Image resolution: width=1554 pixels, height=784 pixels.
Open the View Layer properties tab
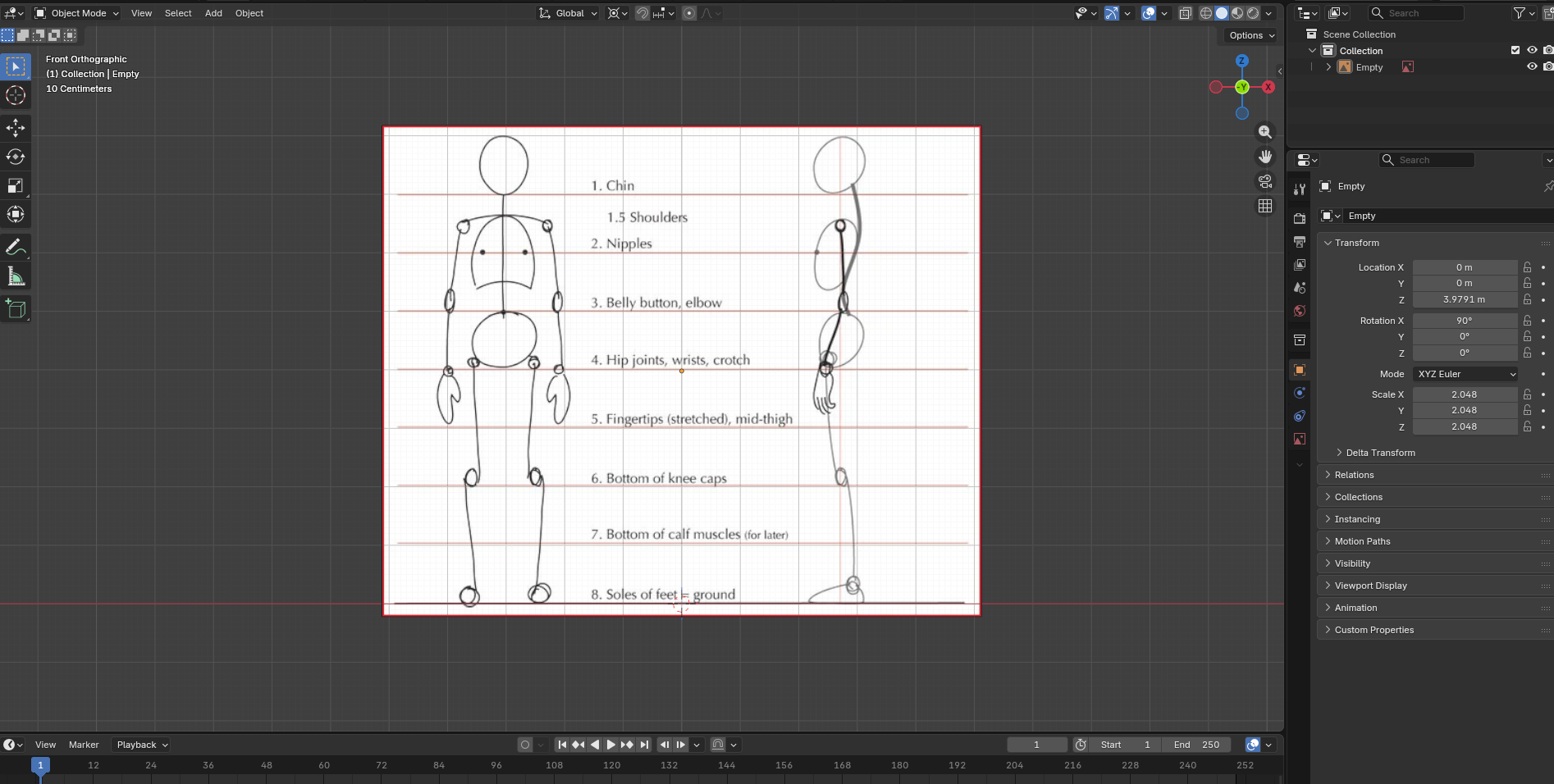[1300, 265]
